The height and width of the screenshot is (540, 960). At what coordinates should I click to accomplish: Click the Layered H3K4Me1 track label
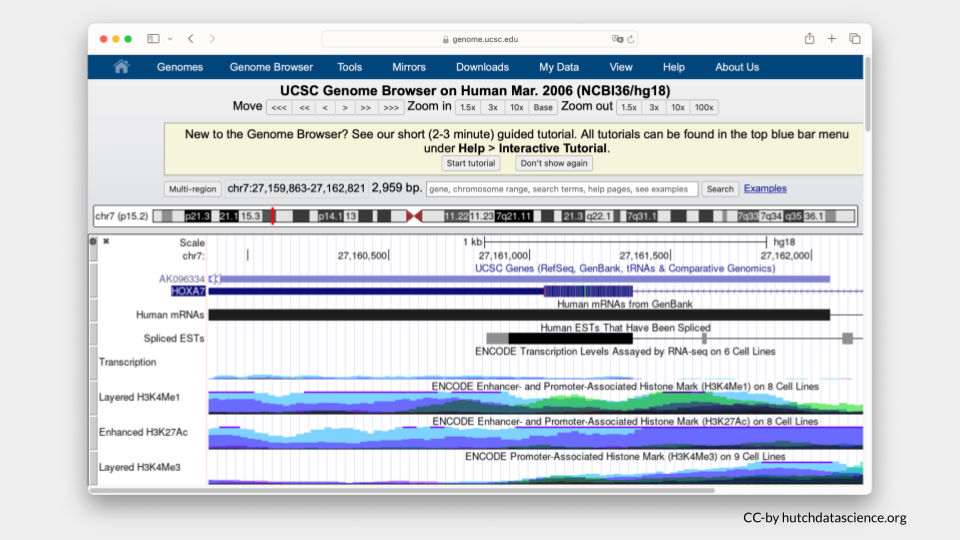click(x=140, y=397)
